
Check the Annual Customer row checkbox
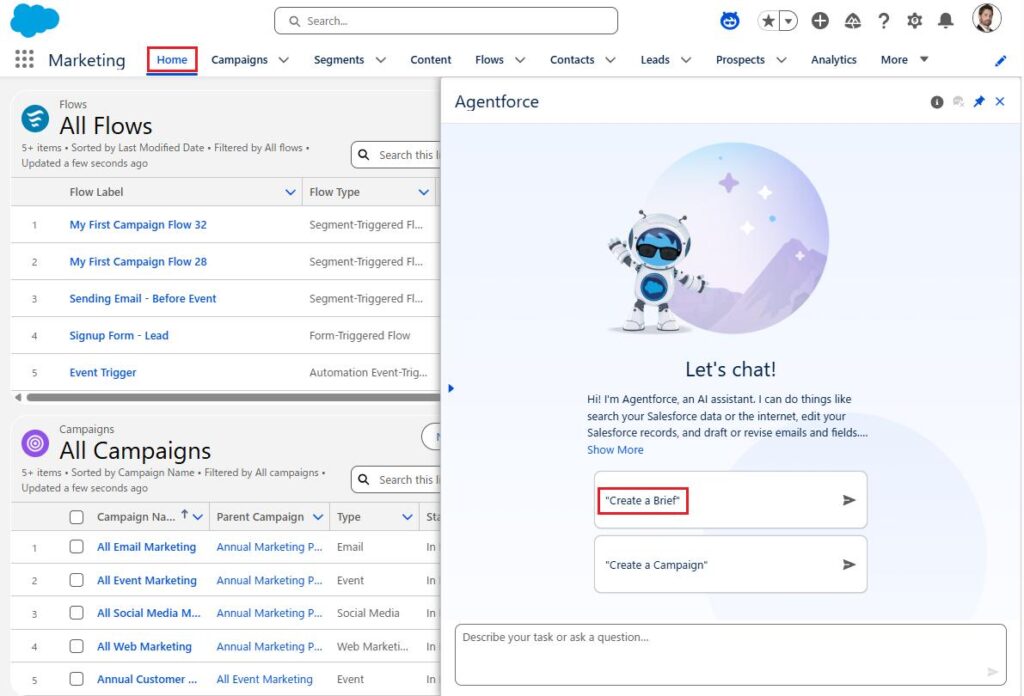coord(76,678)
